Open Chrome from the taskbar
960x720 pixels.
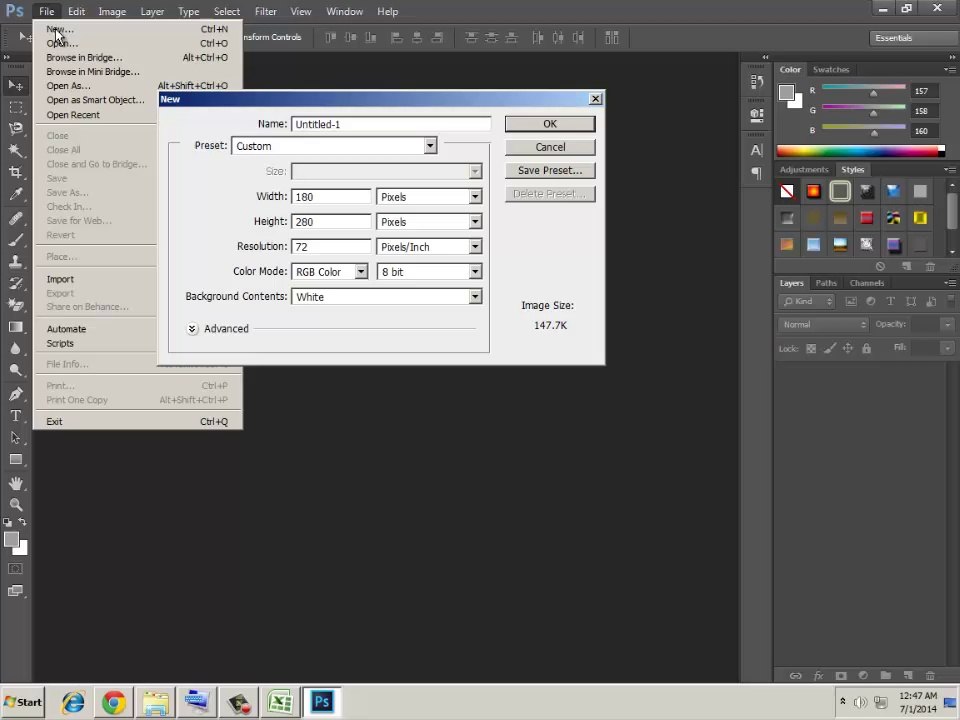114,702
